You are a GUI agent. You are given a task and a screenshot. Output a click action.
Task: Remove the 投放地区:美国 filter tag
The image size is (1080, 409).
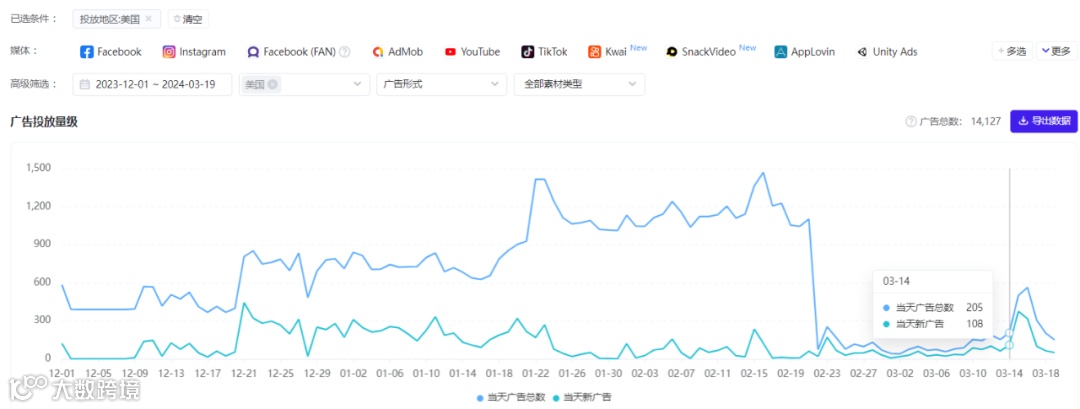pyautogui.click(x=148, y=19)
